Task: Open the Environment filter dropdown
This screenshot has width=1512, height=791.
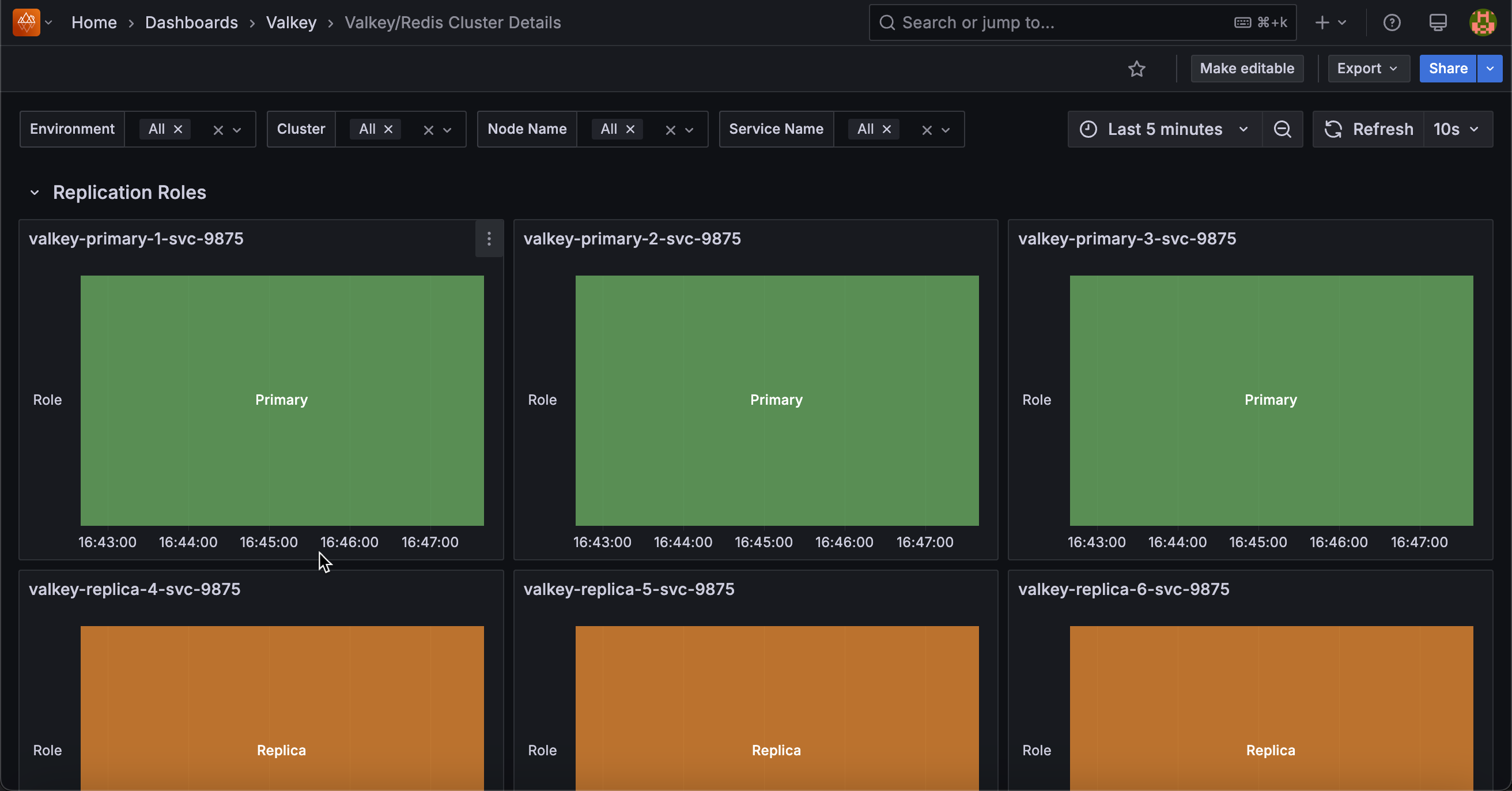Action: click(237, 129)
